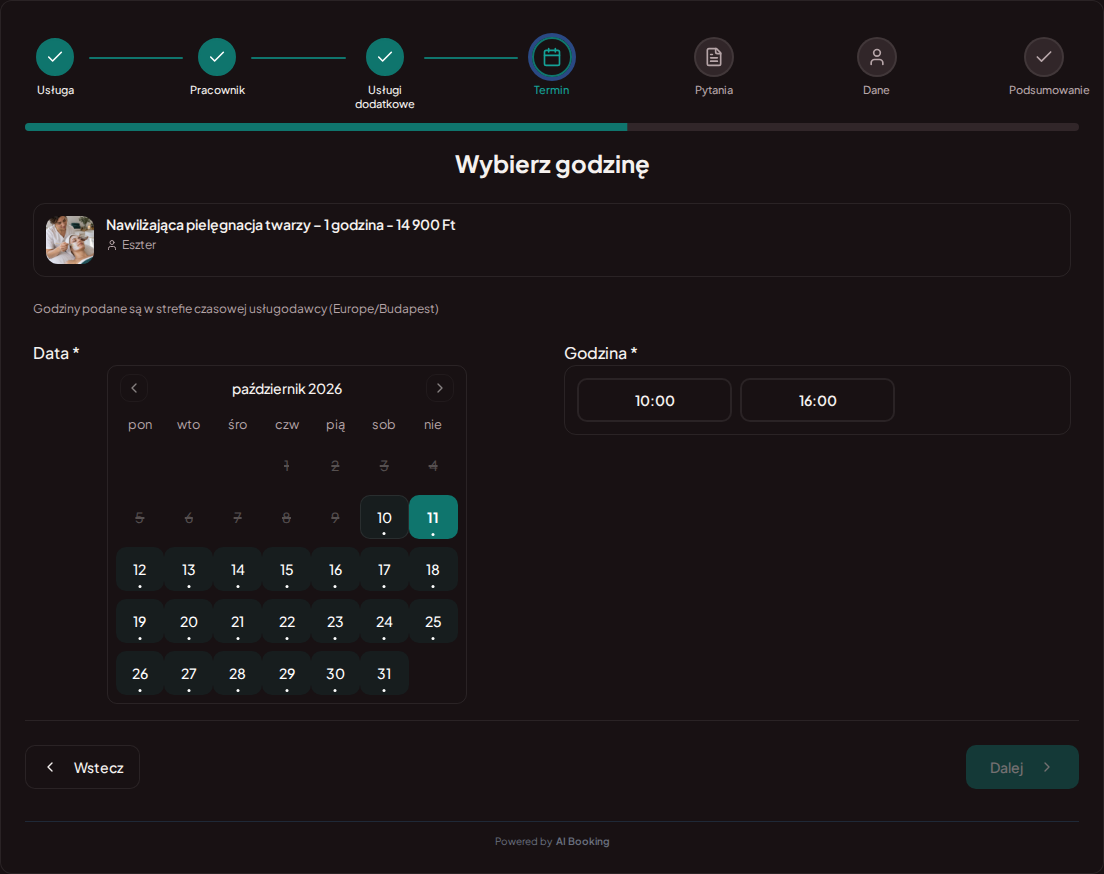Select October 28 on the calendar
This screenshot has width=1104, height=874.
[237, 674]
